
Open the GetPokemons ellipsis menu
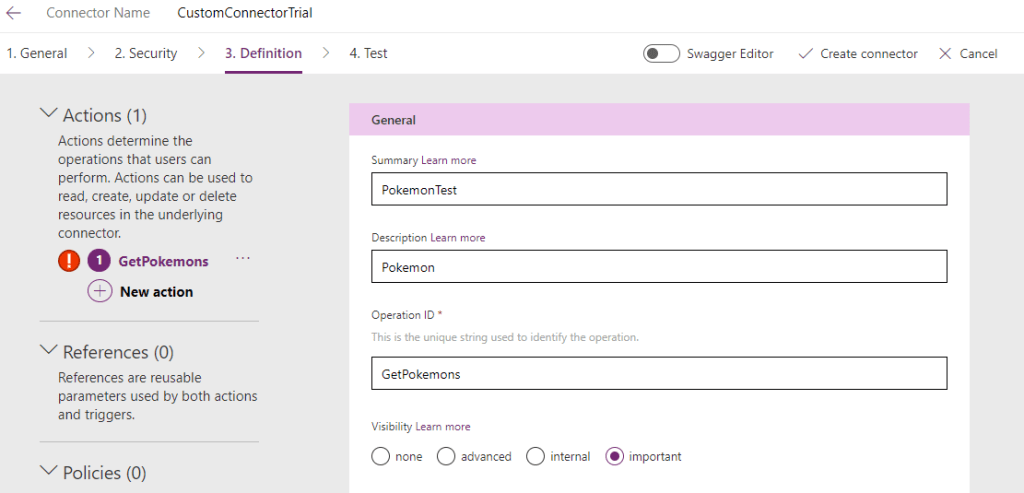pos(243,259)
